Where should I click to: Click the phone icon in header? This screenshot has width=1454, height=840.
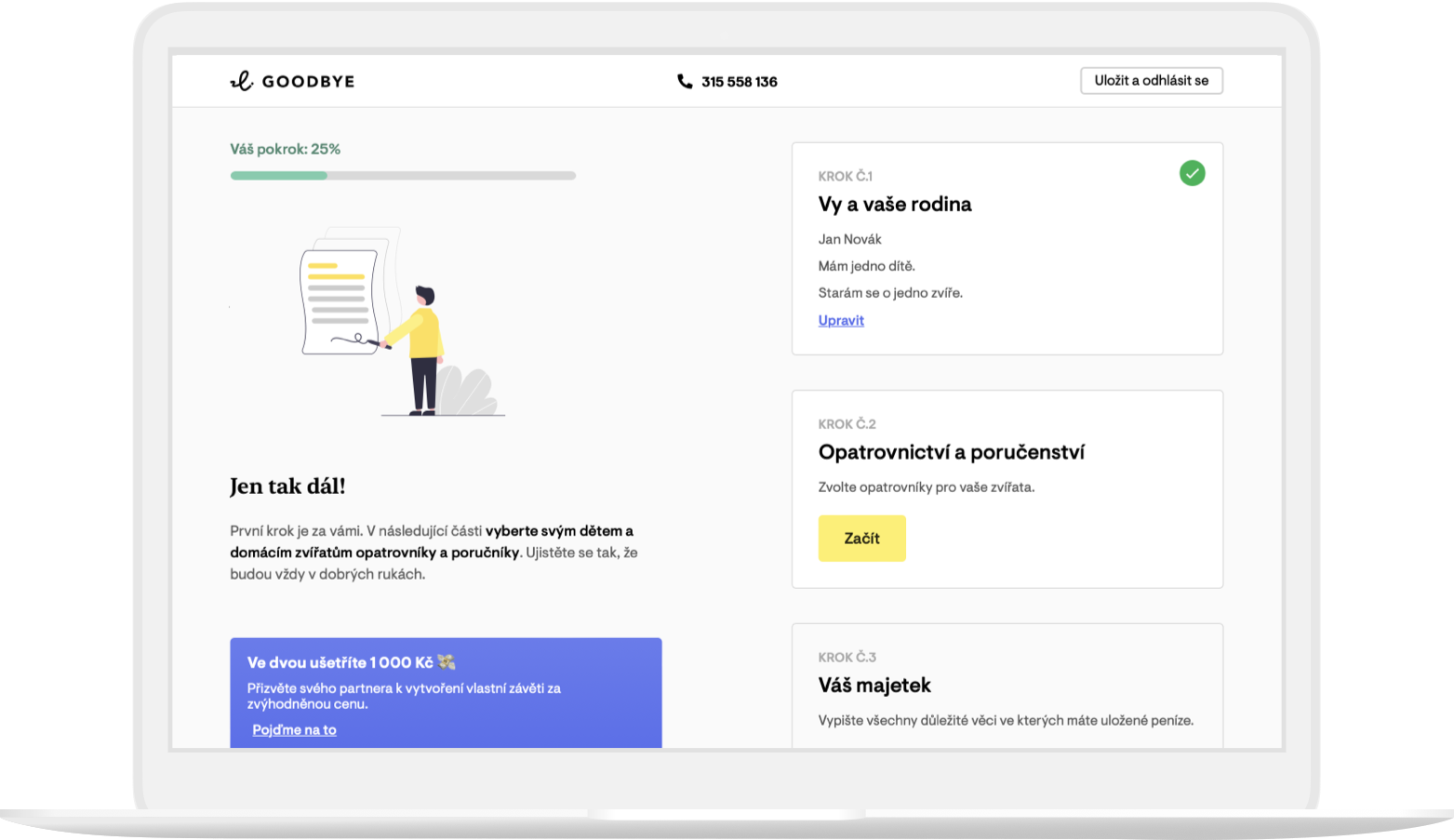click(x=685, y=82)
